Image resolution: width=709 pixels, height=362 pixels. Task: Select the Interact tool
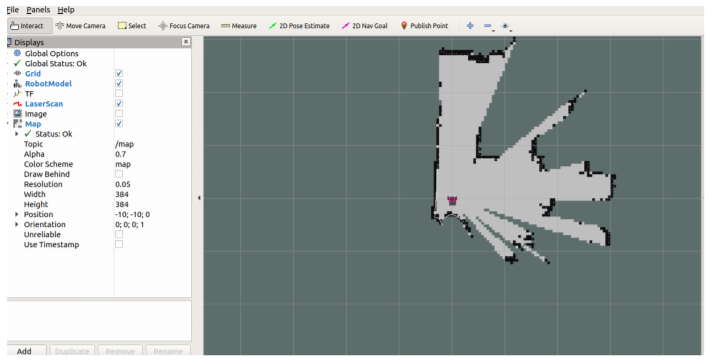pyautogui.click(x=30, y=26)
